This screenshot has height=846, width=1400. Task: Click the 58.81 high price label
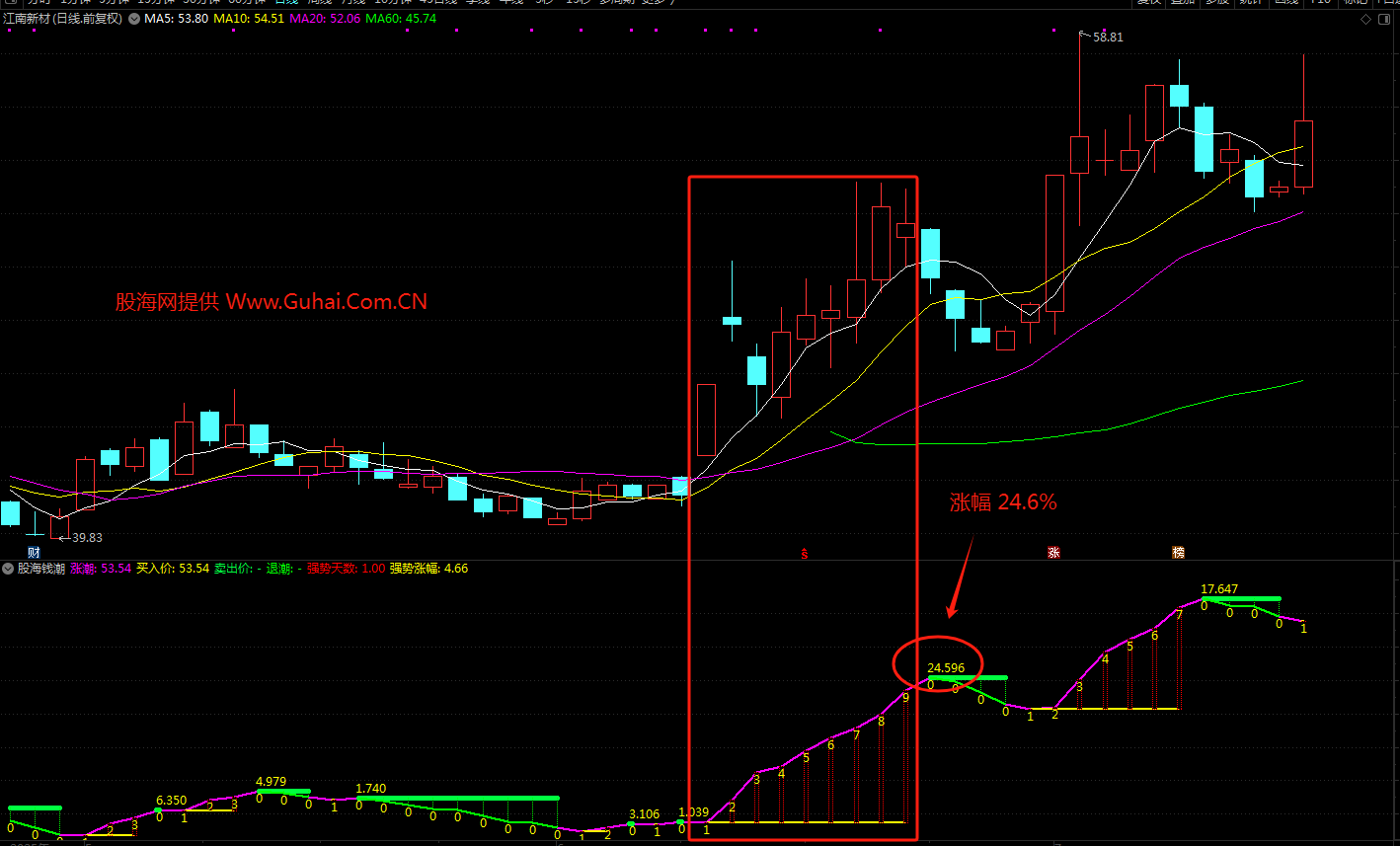coord(1108,38)
